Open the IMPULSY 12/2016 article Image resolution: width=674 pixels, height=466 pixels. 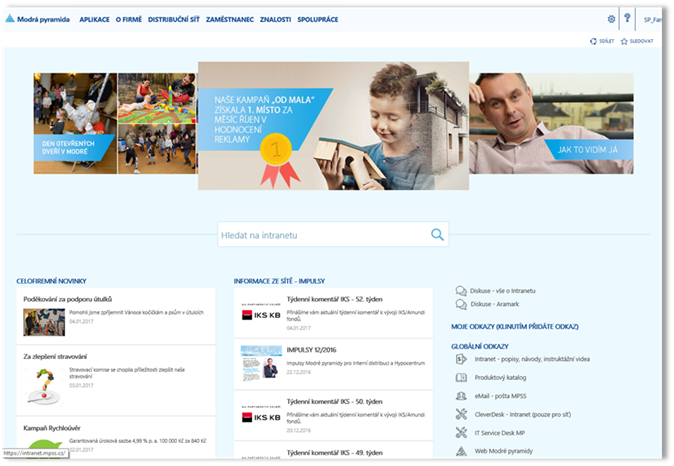pos(312,350)
